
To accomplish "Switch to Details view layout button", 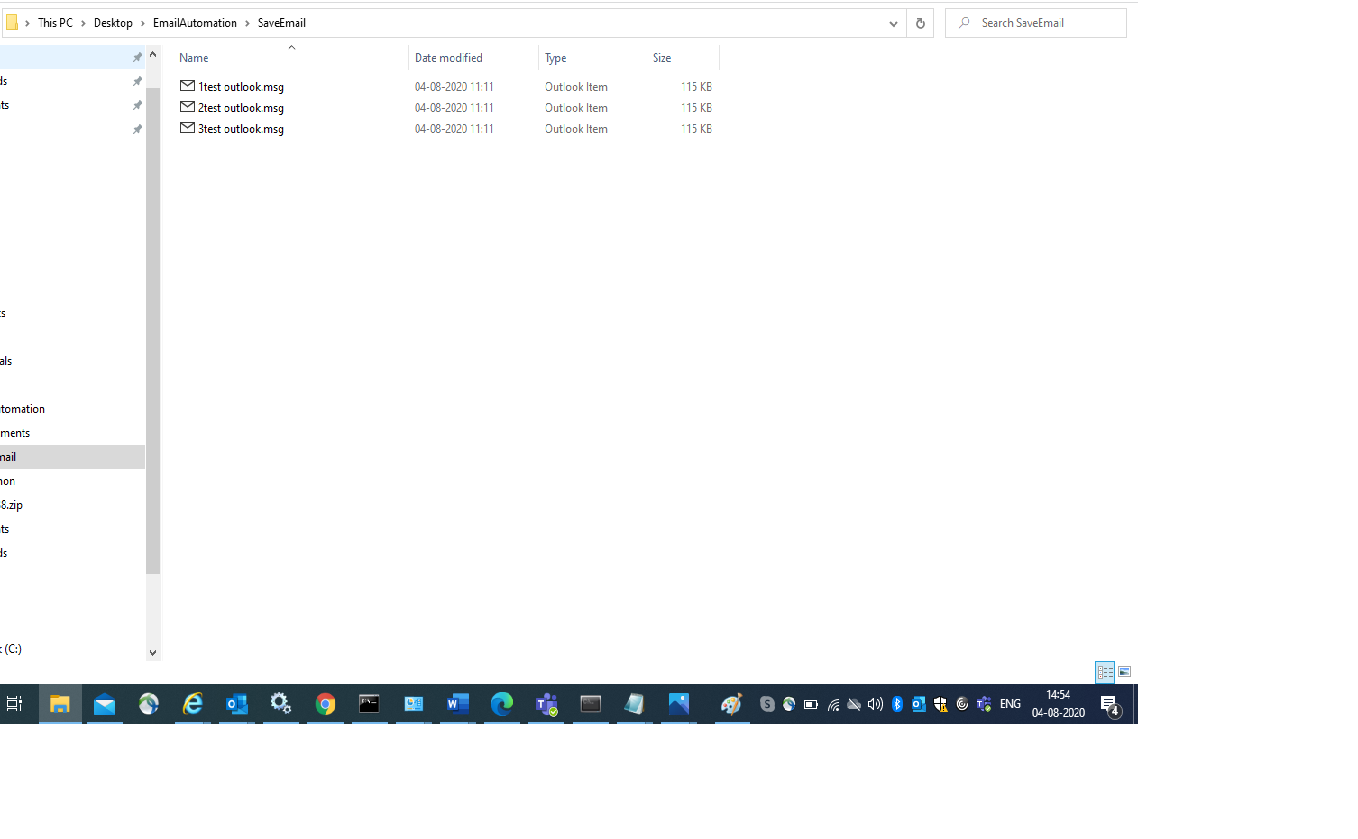I will coord(1105,672).
